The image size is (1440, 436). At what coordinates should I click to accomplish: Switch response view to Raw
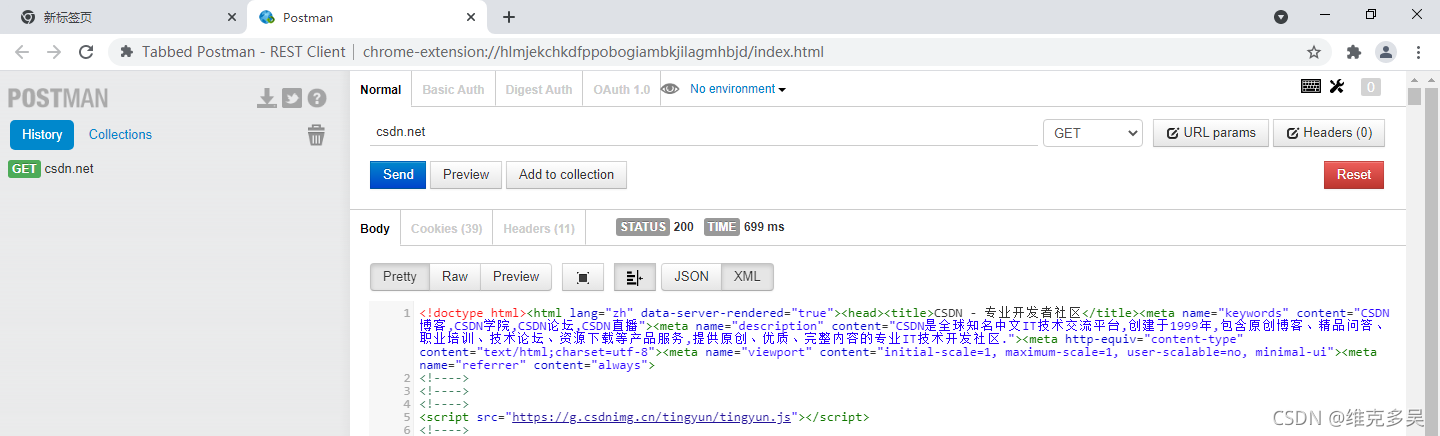point(455,277)
